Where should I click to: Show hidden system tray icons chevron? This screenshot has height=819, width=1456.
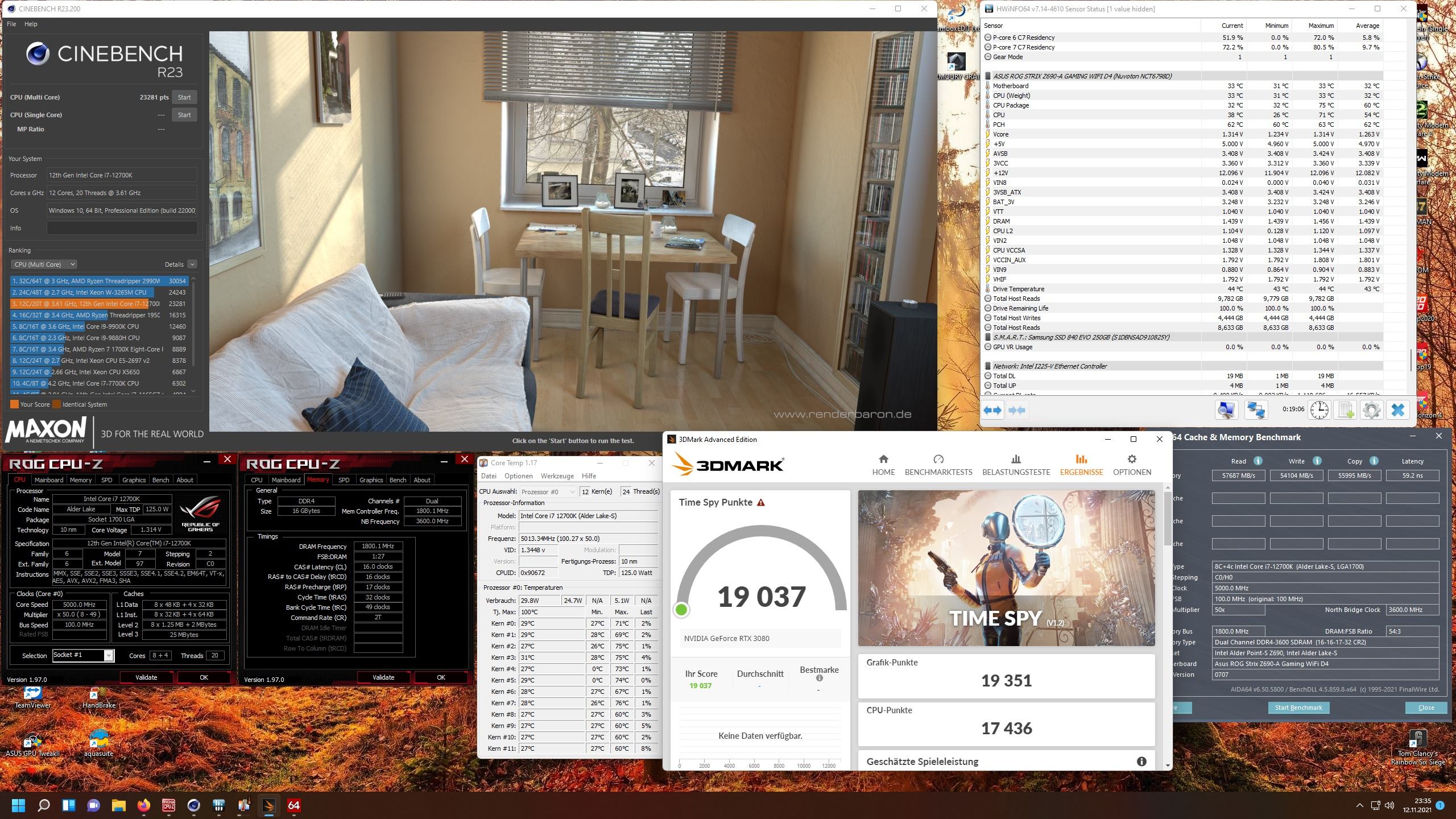(1359, 805)
